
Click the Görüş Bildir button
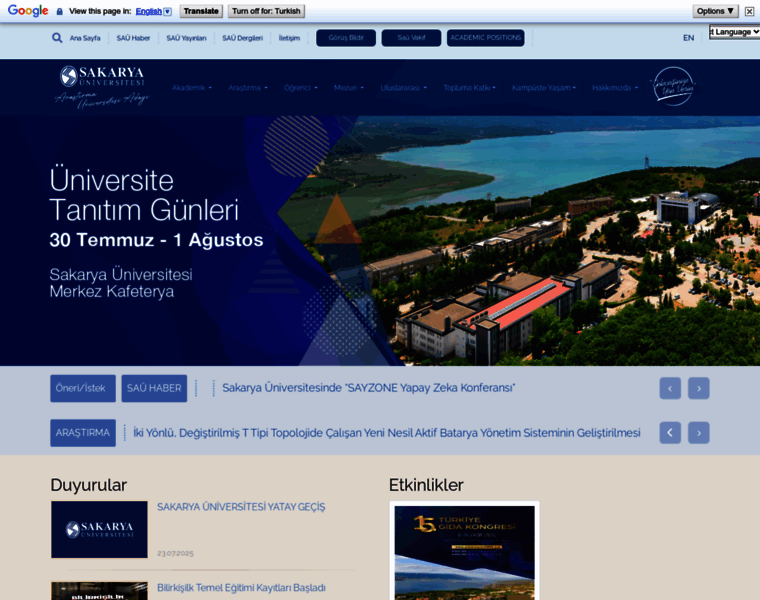click(x=346, y=38)
